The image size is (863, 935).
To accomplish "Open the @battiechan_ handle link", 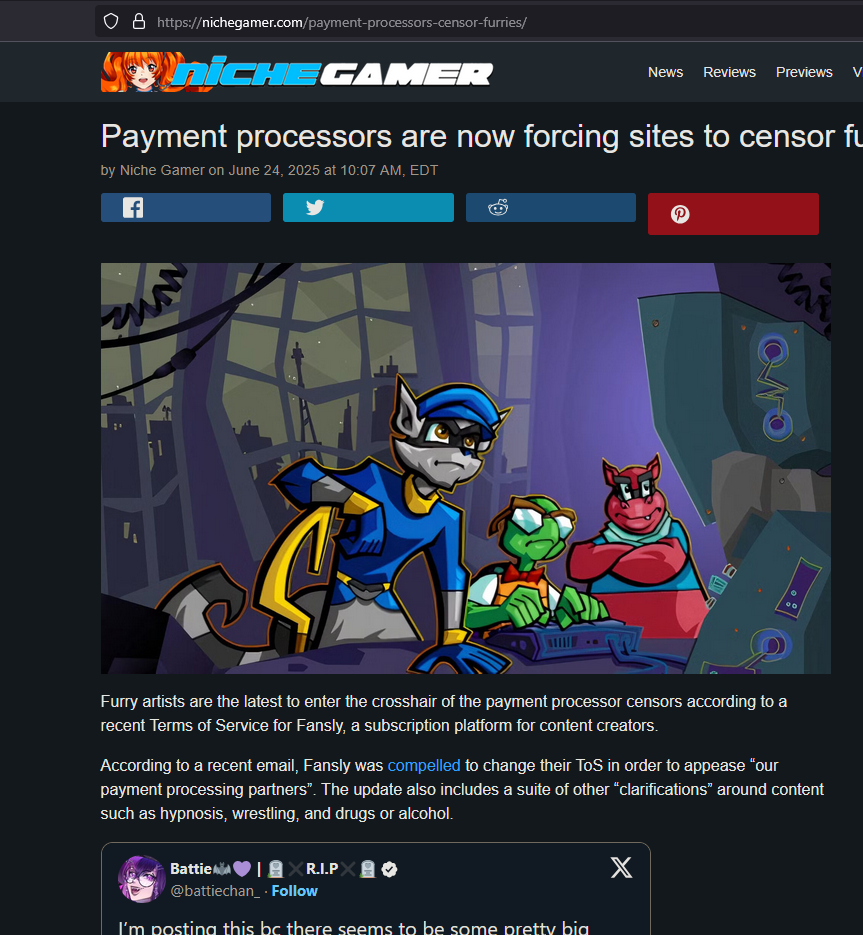I will [215, 891].
